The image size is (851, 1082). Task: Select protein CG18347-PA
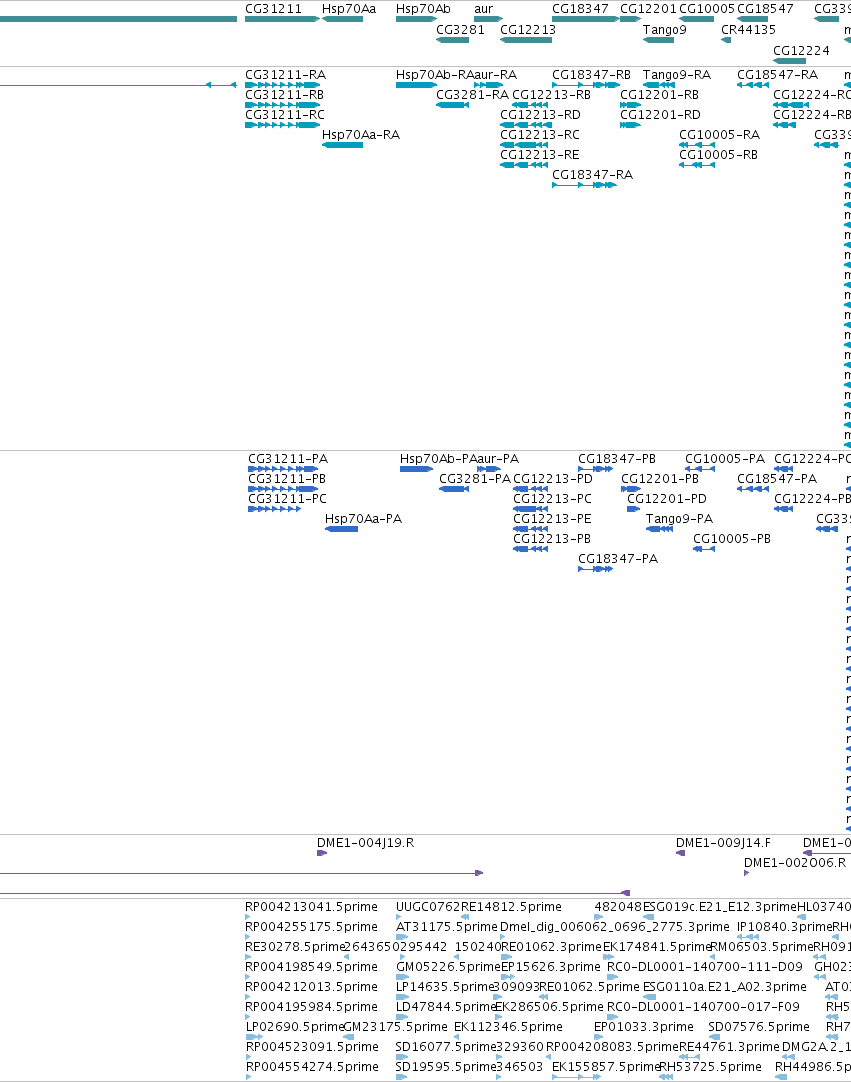point(618,559)
